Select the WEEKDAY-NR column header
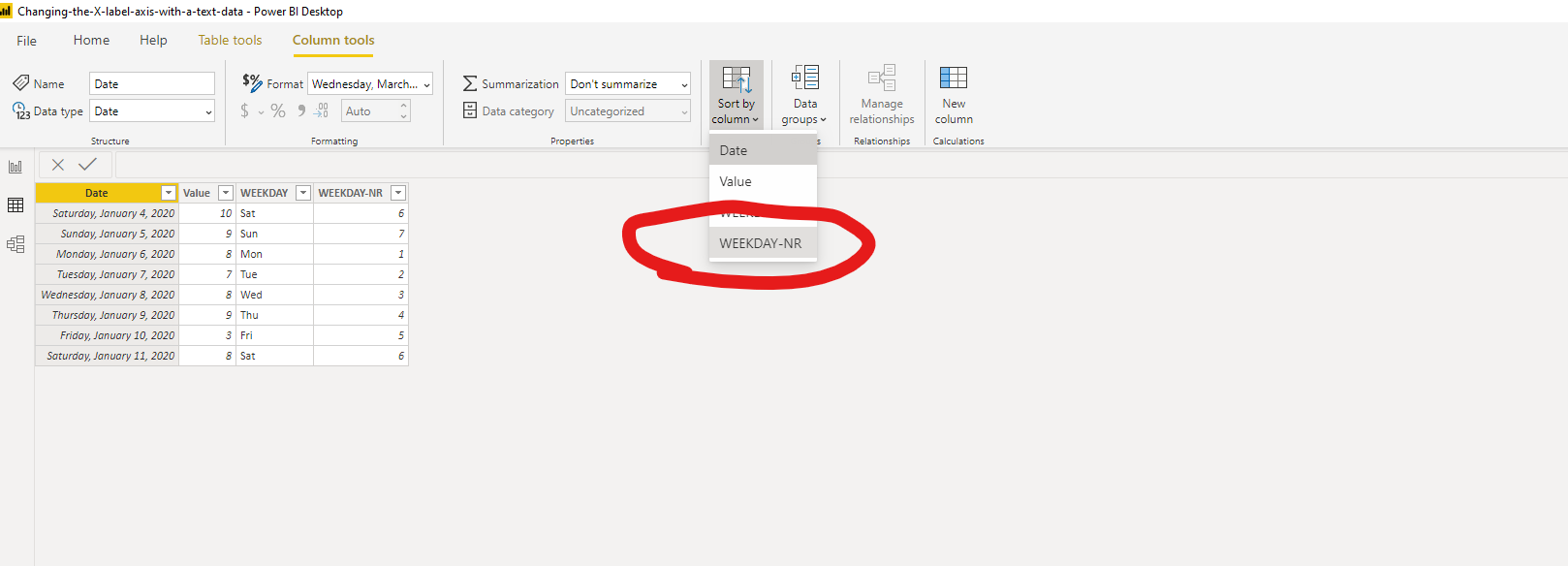 tap(351, 193)
